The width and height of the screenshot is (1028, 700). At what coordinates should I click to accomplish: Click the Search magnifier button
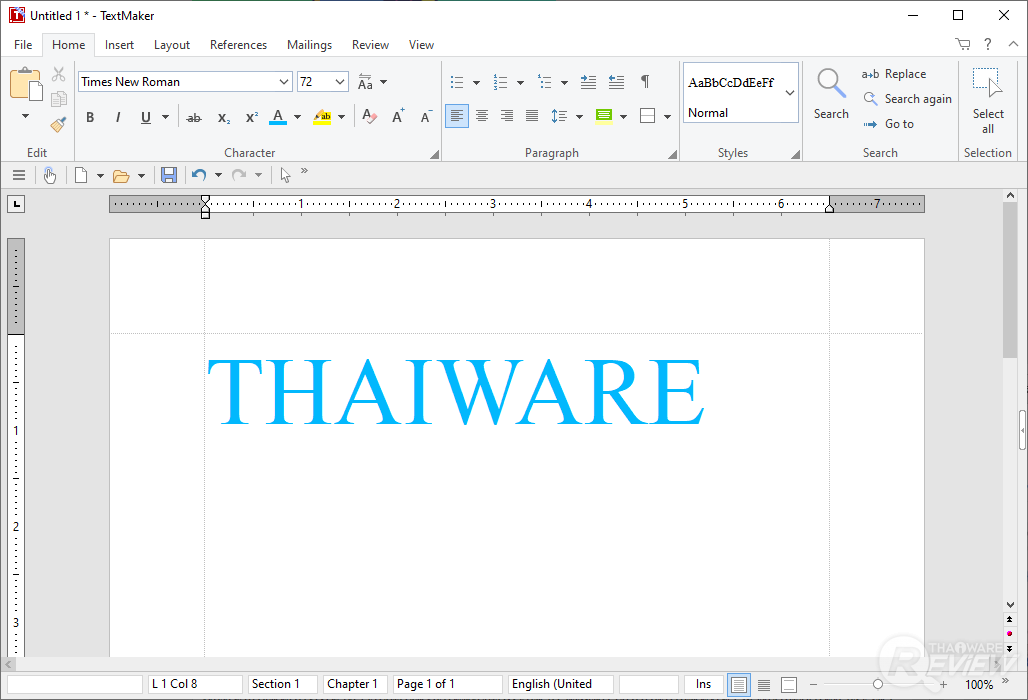[x=831, y=94]
